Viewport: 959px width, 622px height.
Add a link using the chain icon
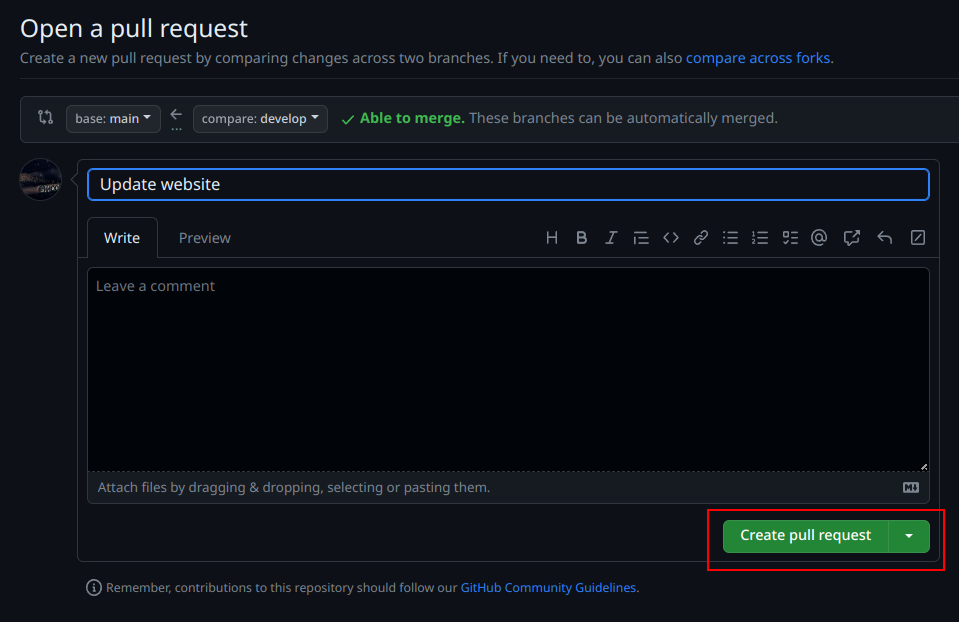coord(701,238)
